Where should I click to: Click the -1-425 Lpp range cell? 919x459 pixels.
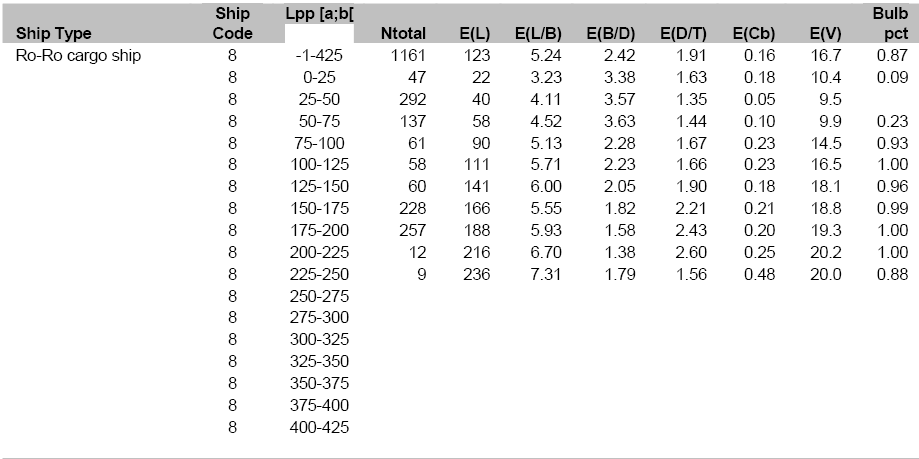(x=319, y=56)
